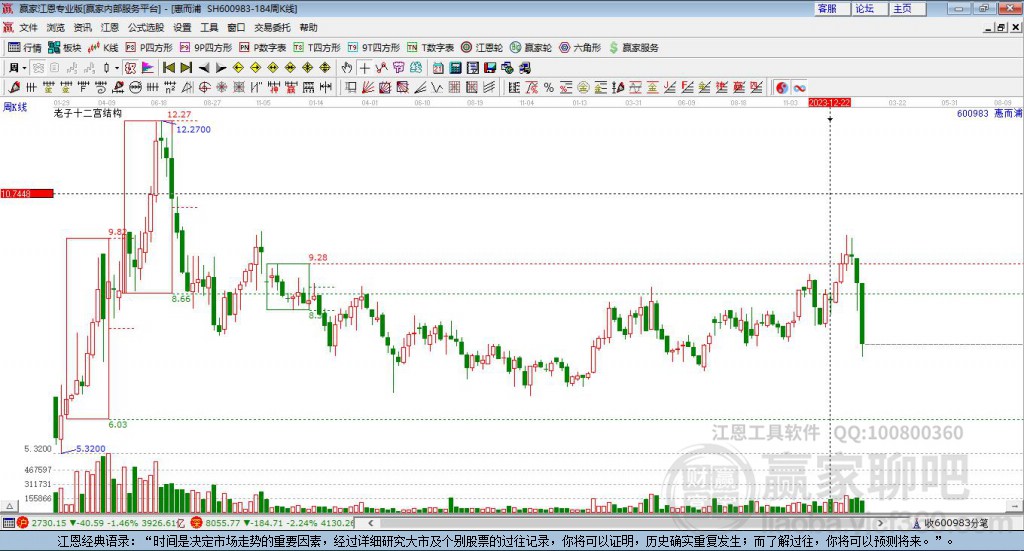Jump to first bar icon
The image size is (1024, 551).
click(x=168, y=68)
